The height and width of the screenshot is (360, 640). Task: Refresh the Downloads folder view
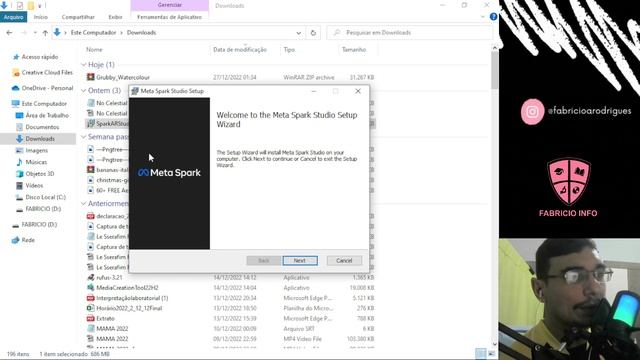[x=313, y=33]
